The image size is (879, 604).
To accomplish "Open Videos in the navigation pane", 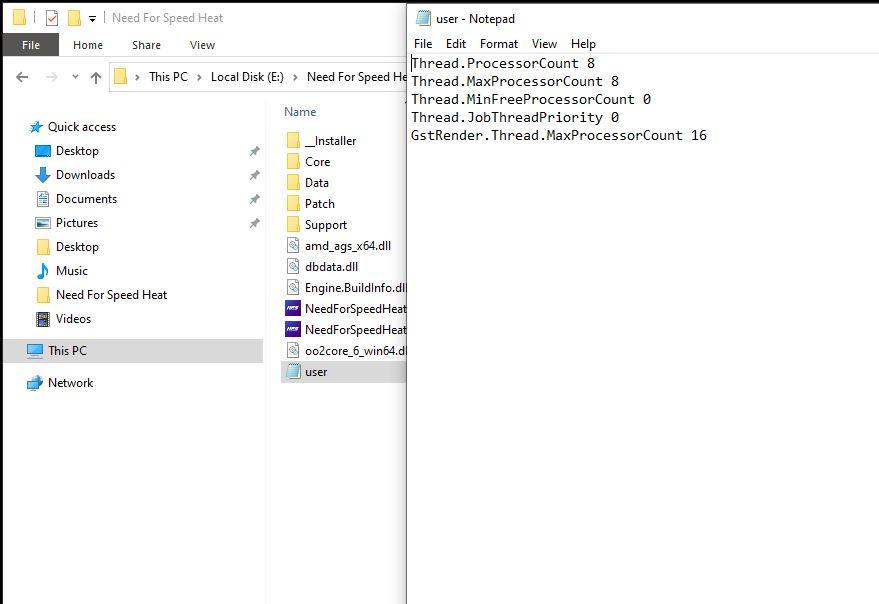I will coord(73,319).
